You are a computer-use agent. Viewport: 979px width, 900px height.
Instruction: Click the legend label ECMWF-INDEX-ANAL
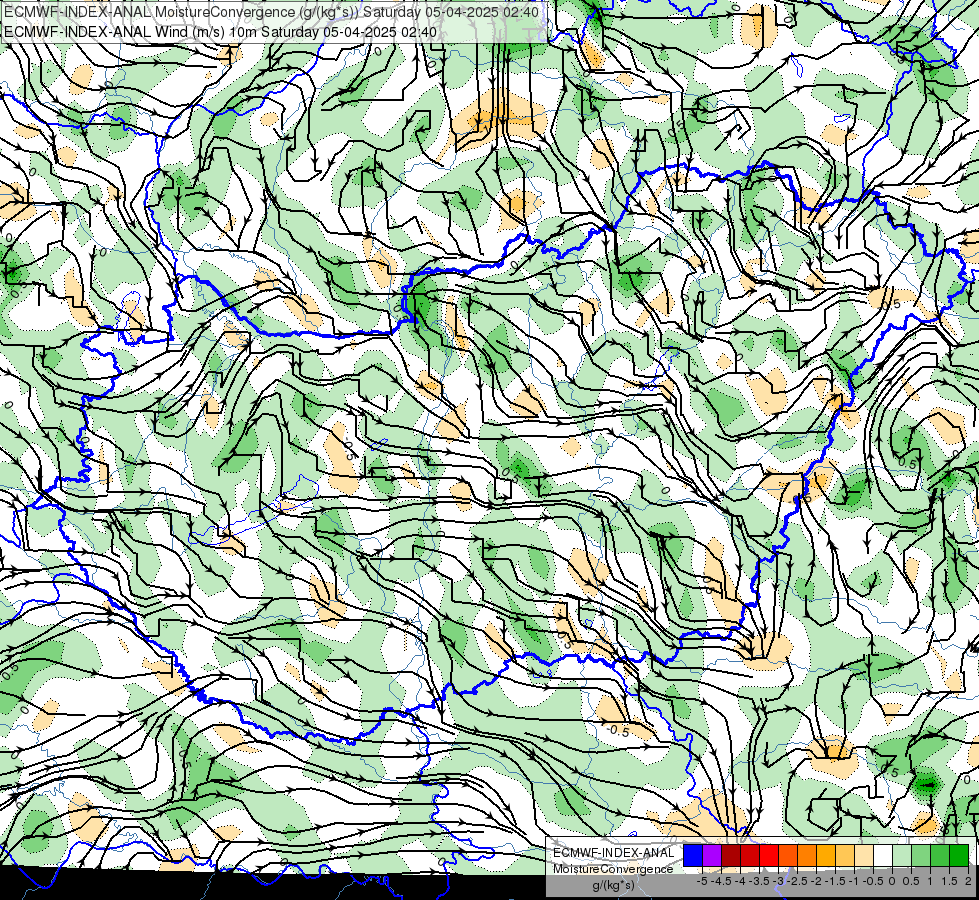click(614, 853)
